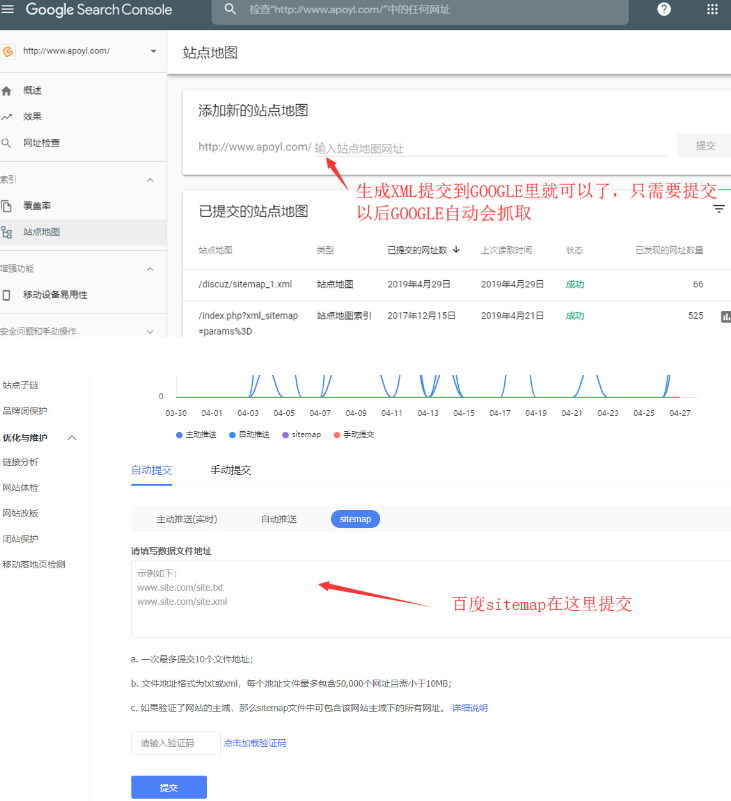Open 网站改版 in the Baidu sidebar

click(x=20, y=513)
